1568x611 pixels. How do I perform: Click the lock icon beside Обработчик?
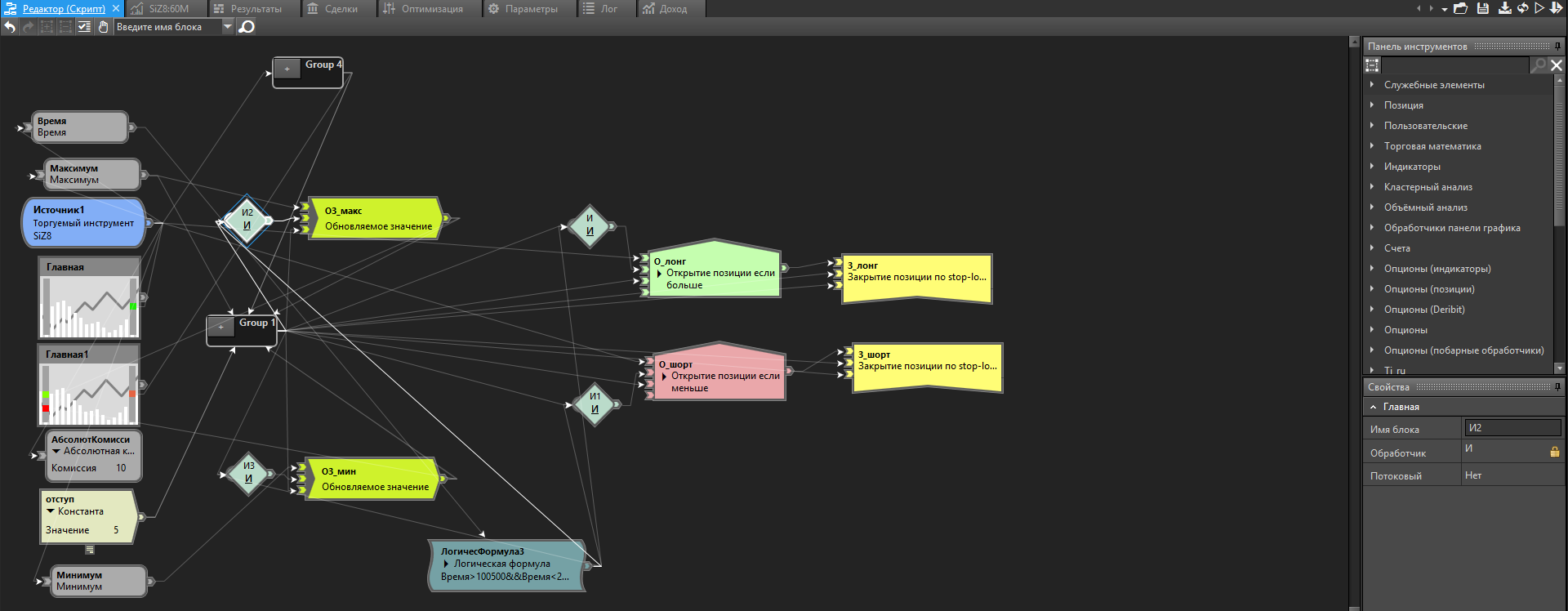coord(1554,452)
